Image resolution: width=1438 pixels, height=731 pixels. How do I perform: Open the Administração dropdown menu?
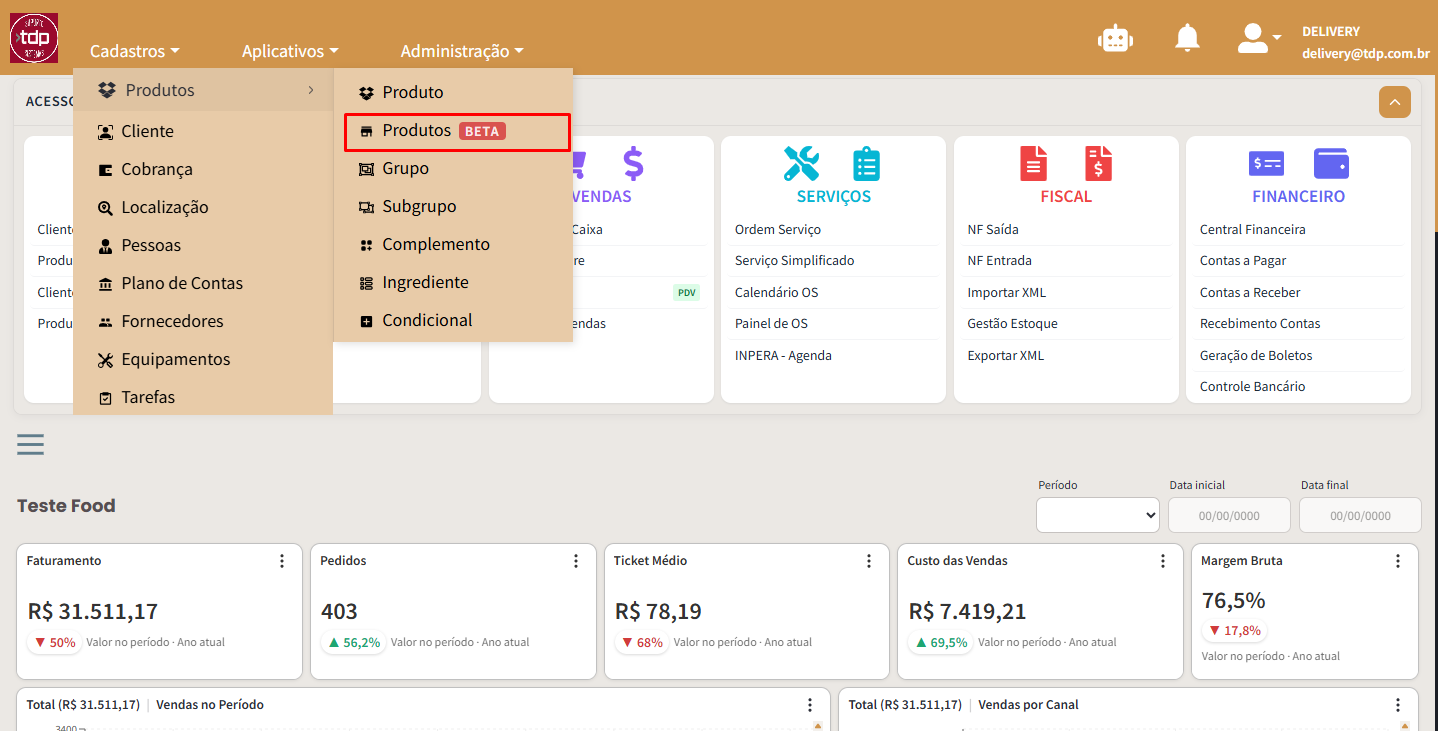[x=462, y=51]
